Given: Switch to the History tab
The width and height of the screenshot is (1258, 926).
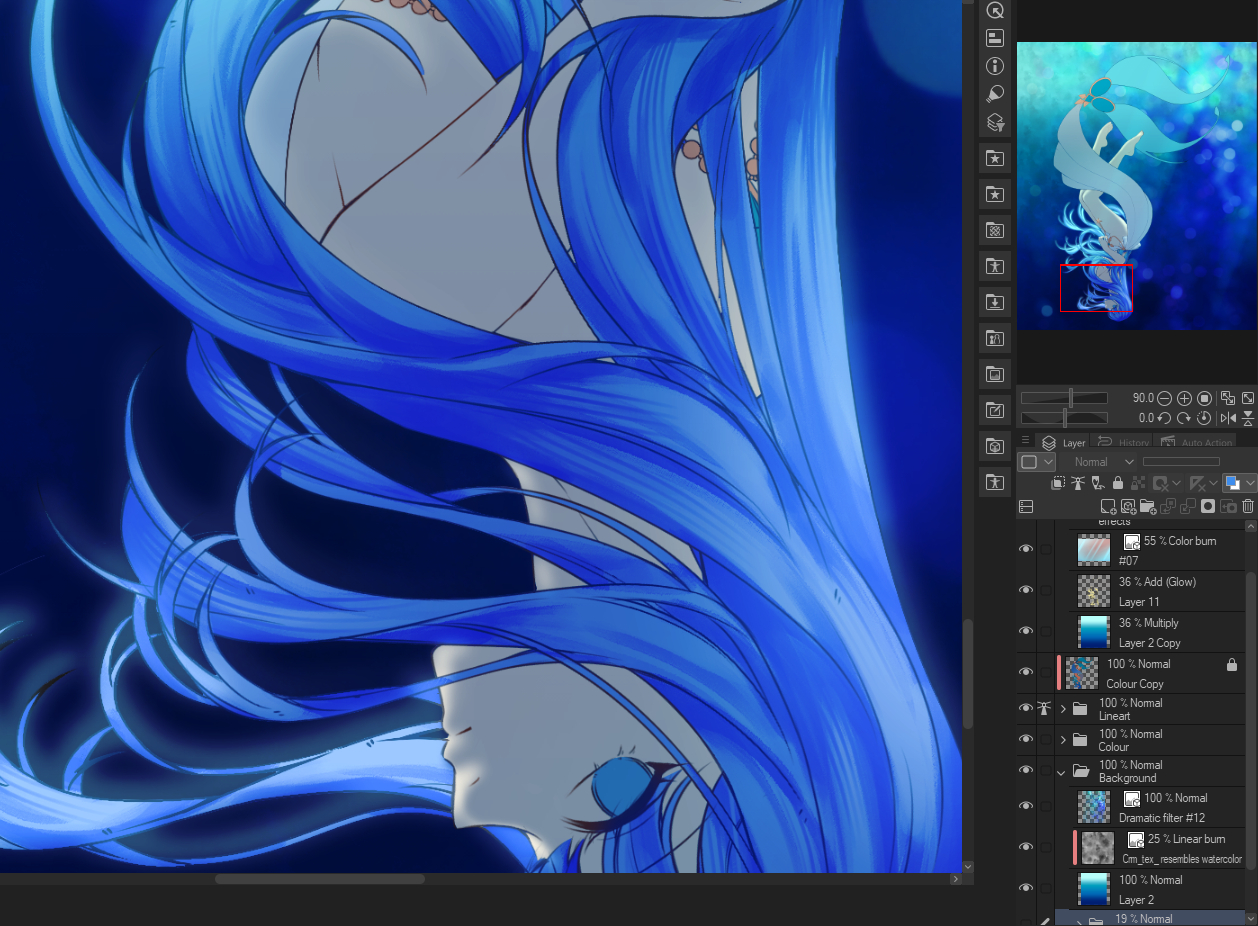Looking at the screenshot, I should click(x=1126, y=443).
